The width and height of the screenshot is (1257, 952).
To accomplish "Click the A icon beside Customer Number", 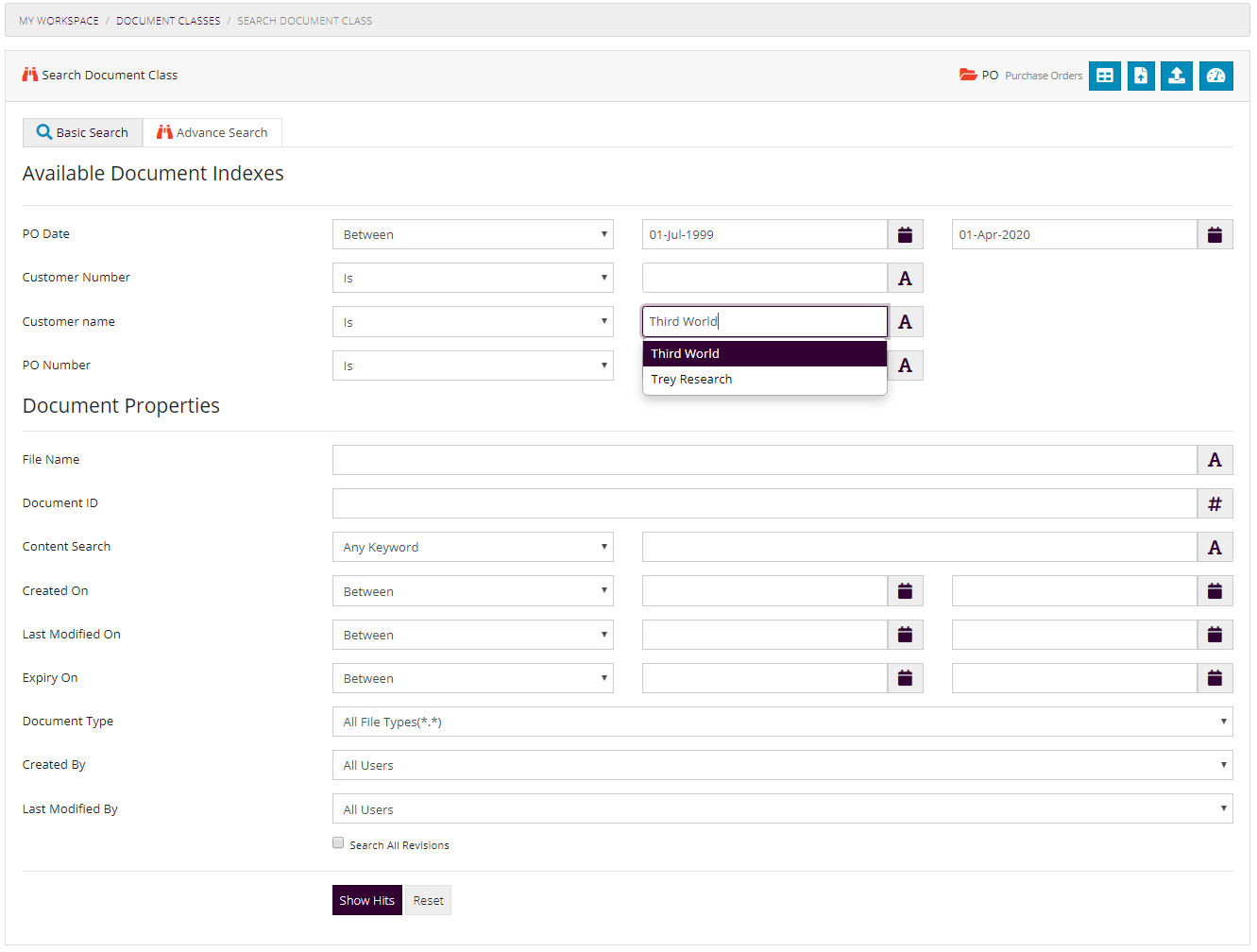I will (905, 278).
